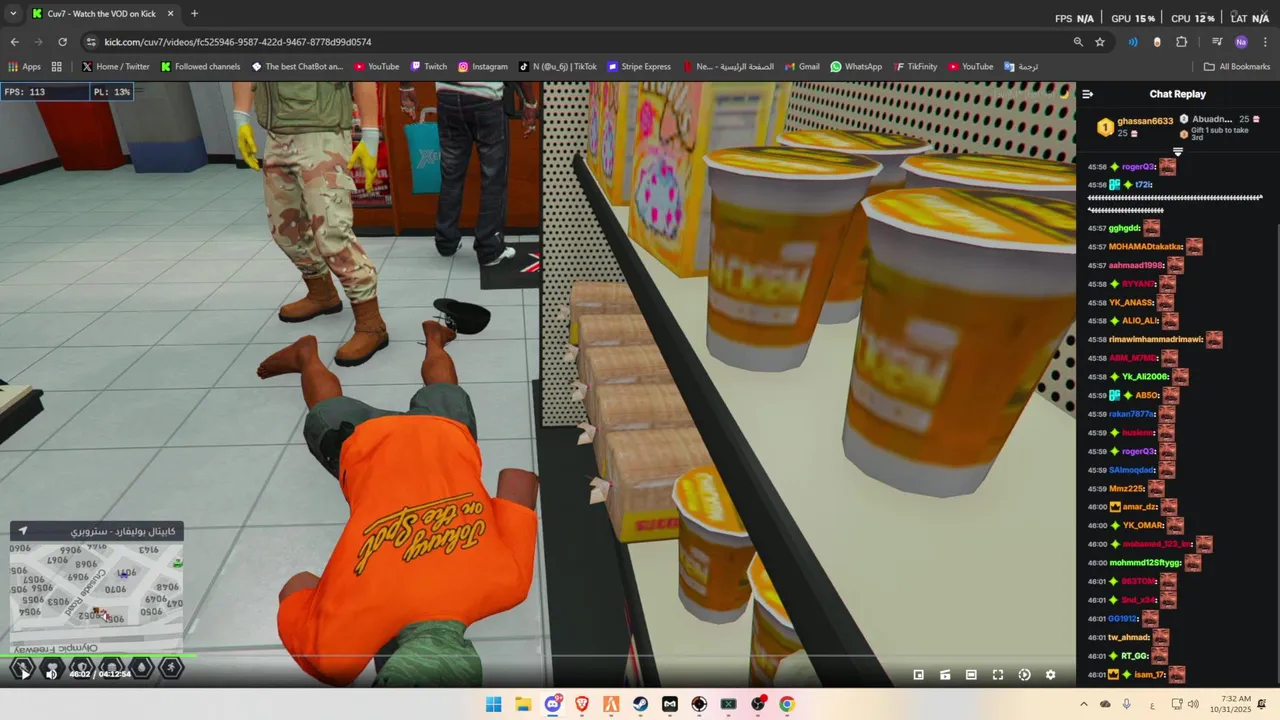Click chat username aahmaad1998

tap(1136, 265)
